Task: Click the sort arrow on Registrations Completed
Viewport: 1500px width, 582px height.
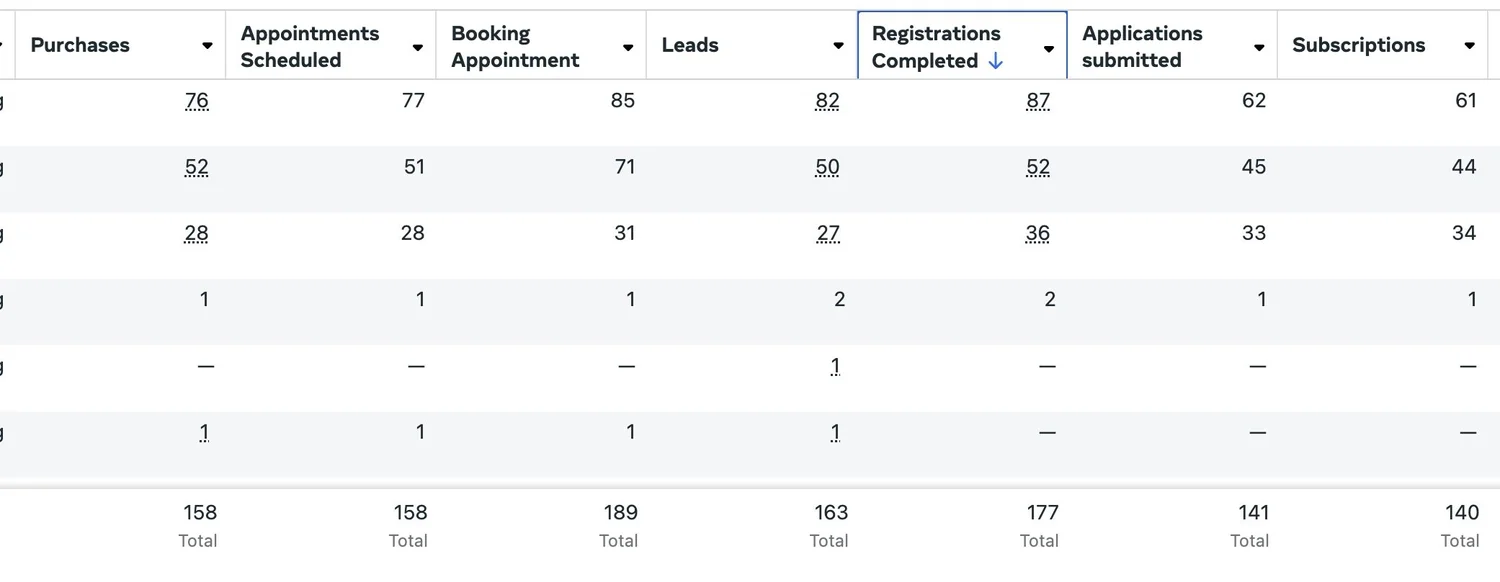Action: [x=995, y=60]
